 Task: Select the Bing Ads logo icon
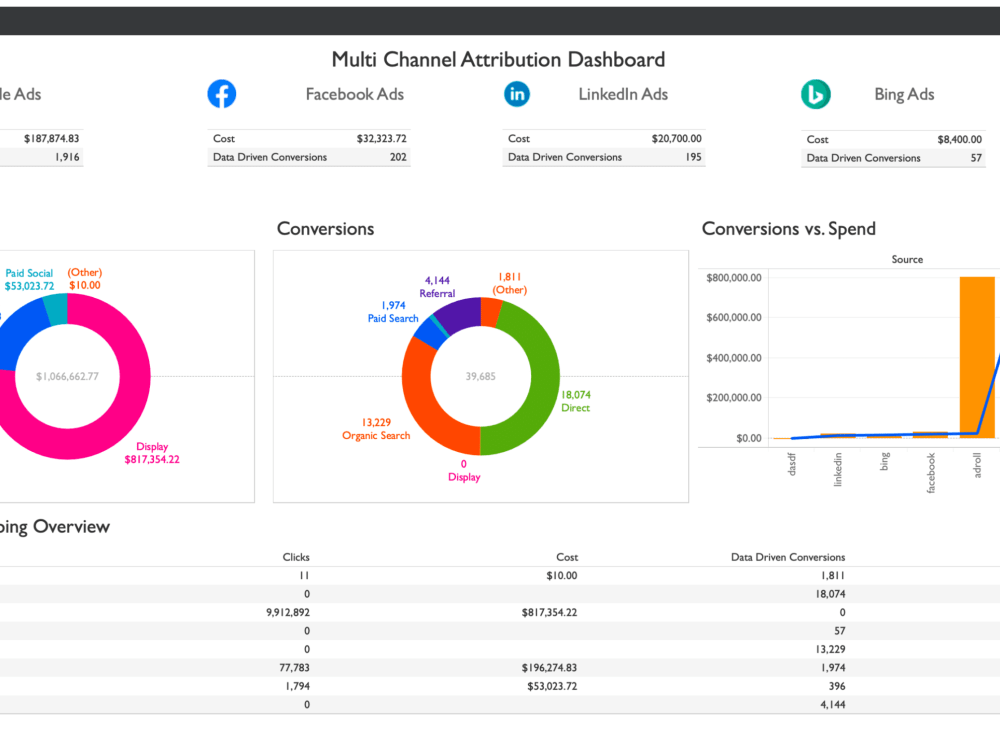click(x=816, y=93)
